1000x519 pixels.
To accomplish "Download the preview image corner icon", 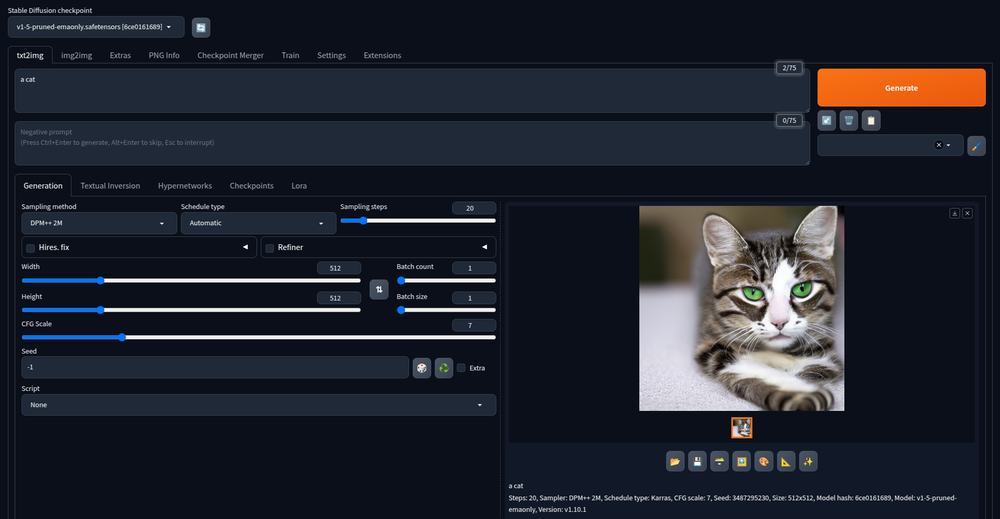I will [955, 214].
